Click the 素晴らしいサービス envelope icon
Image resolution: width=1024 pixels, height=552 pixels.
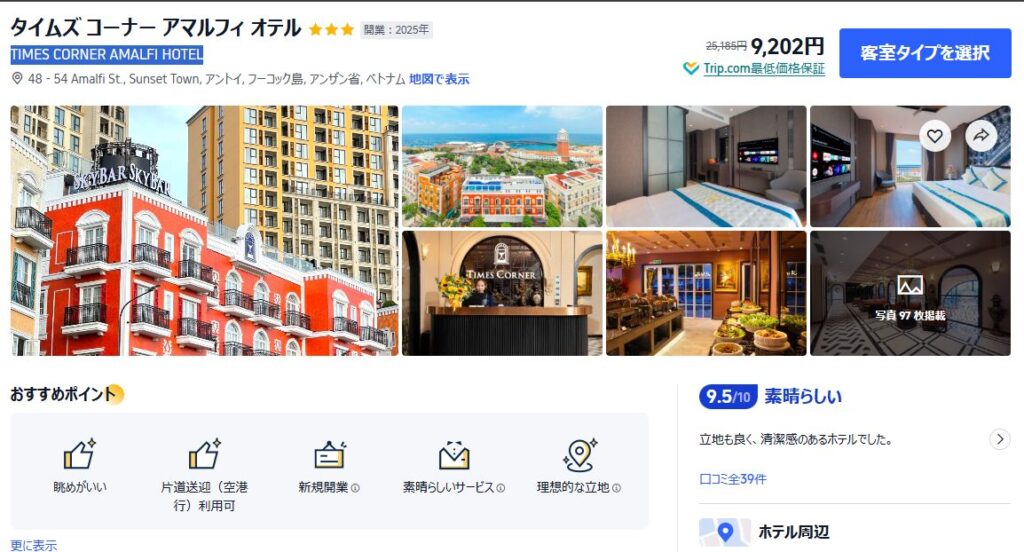454,455
